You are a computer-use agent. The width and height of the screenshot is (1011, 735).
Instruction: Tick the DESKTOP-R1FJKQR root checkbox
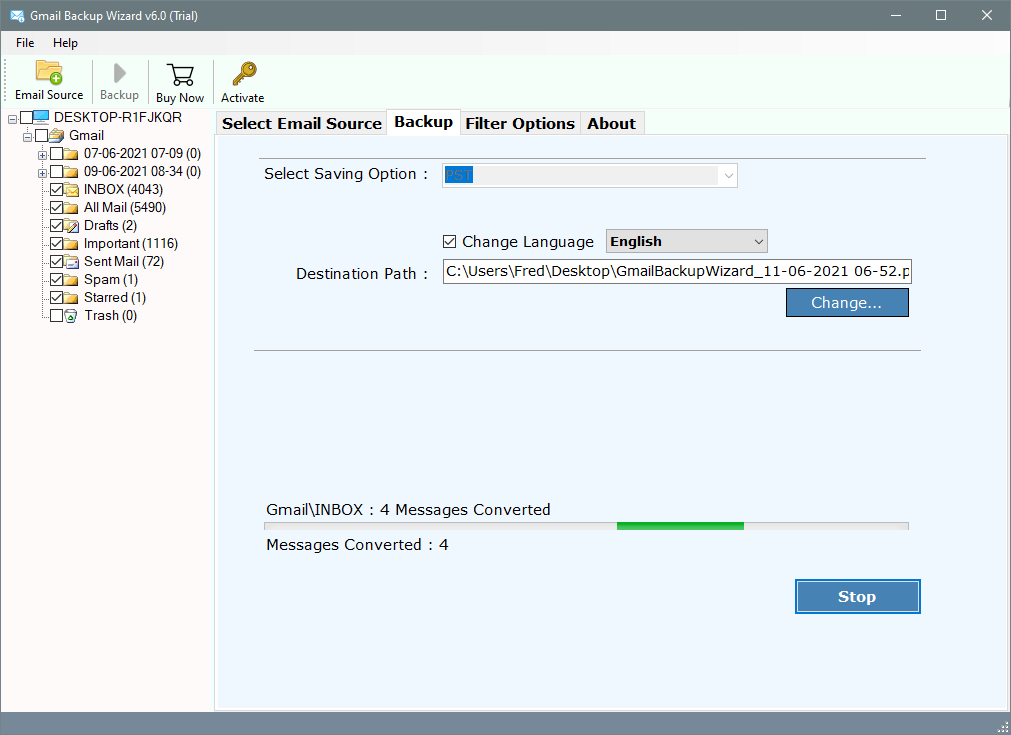pos(26,117)
